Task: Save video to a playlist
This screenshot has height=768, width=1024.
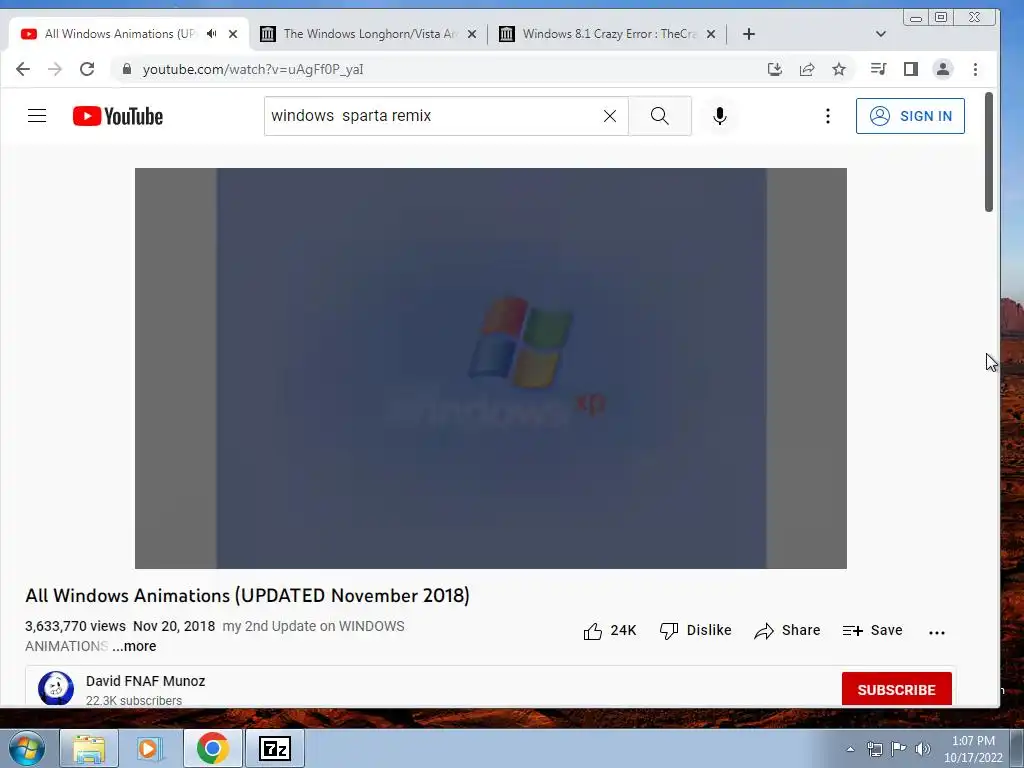Action: pyautogui.click(x=872, y=631)
